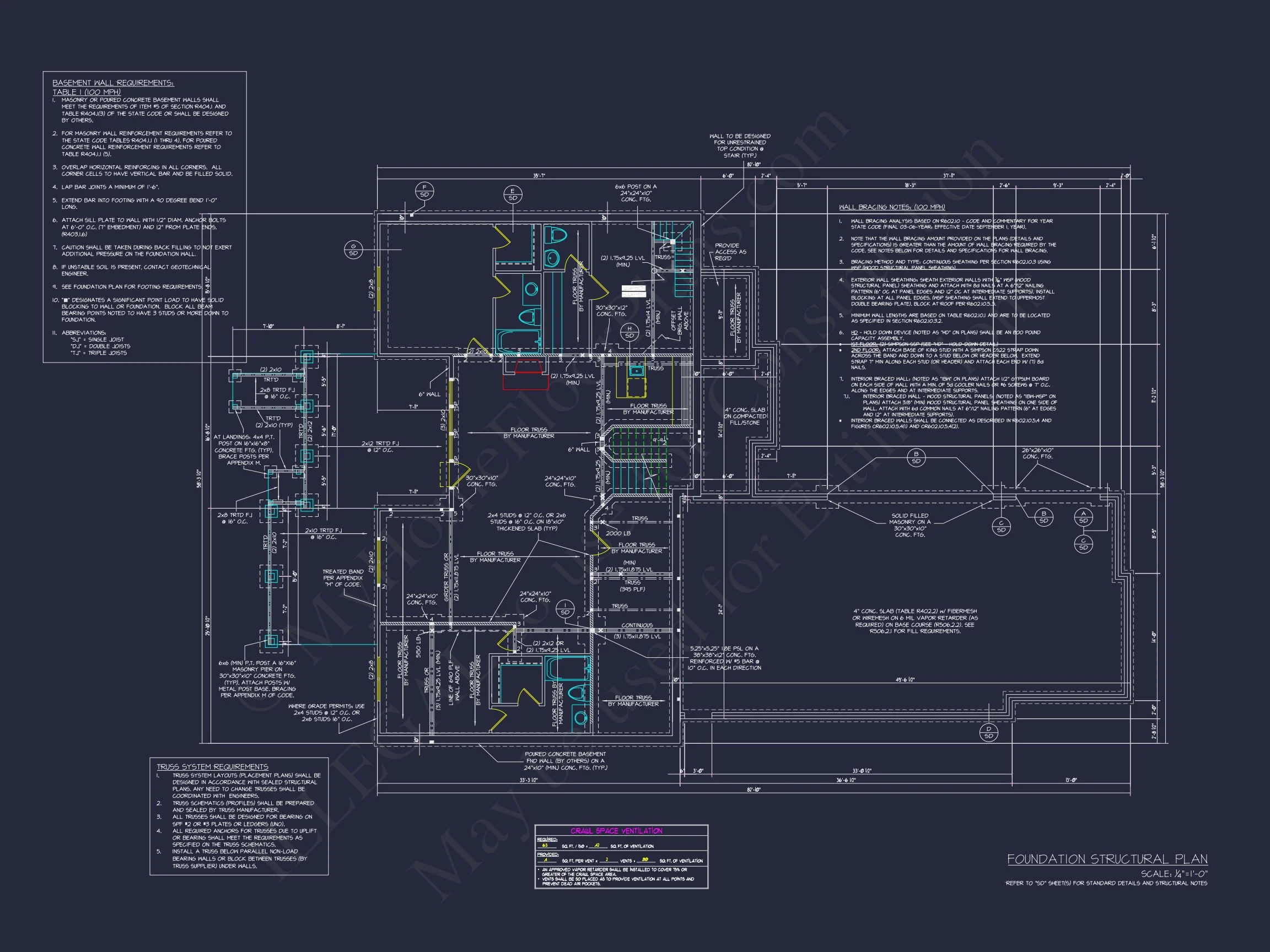Click the H/SD detail callout bubble
Image resolution: width=1270 pixels, height=952 pixels.
(x=629, y=332)
